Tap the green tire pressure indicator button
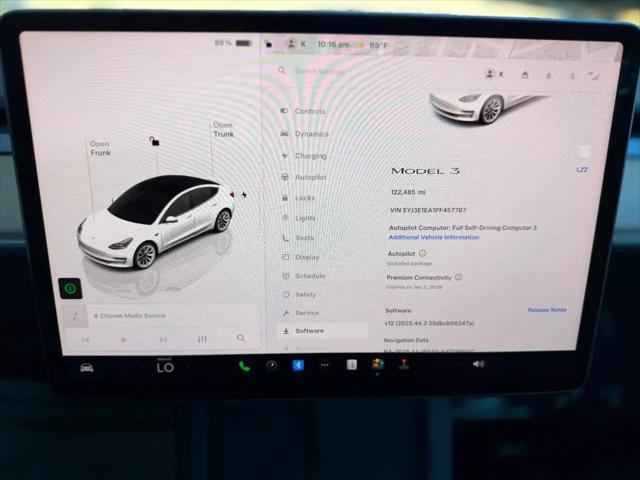Screen dimensions: 640x480 pos(70,289)
